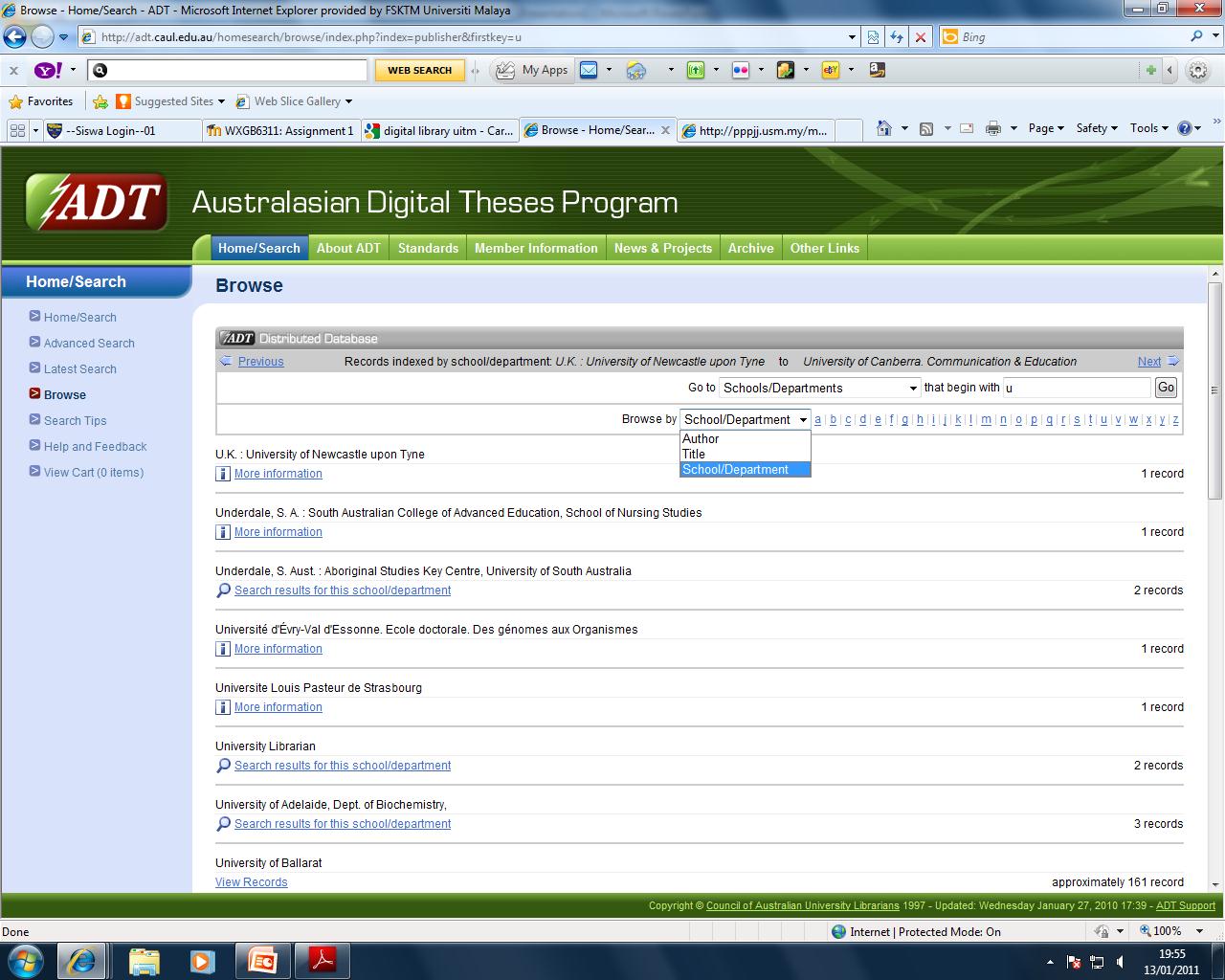This screenshot has width=1225, height=980.
Task: Click the ADT logo in the header
Action: tap(97, 202)
